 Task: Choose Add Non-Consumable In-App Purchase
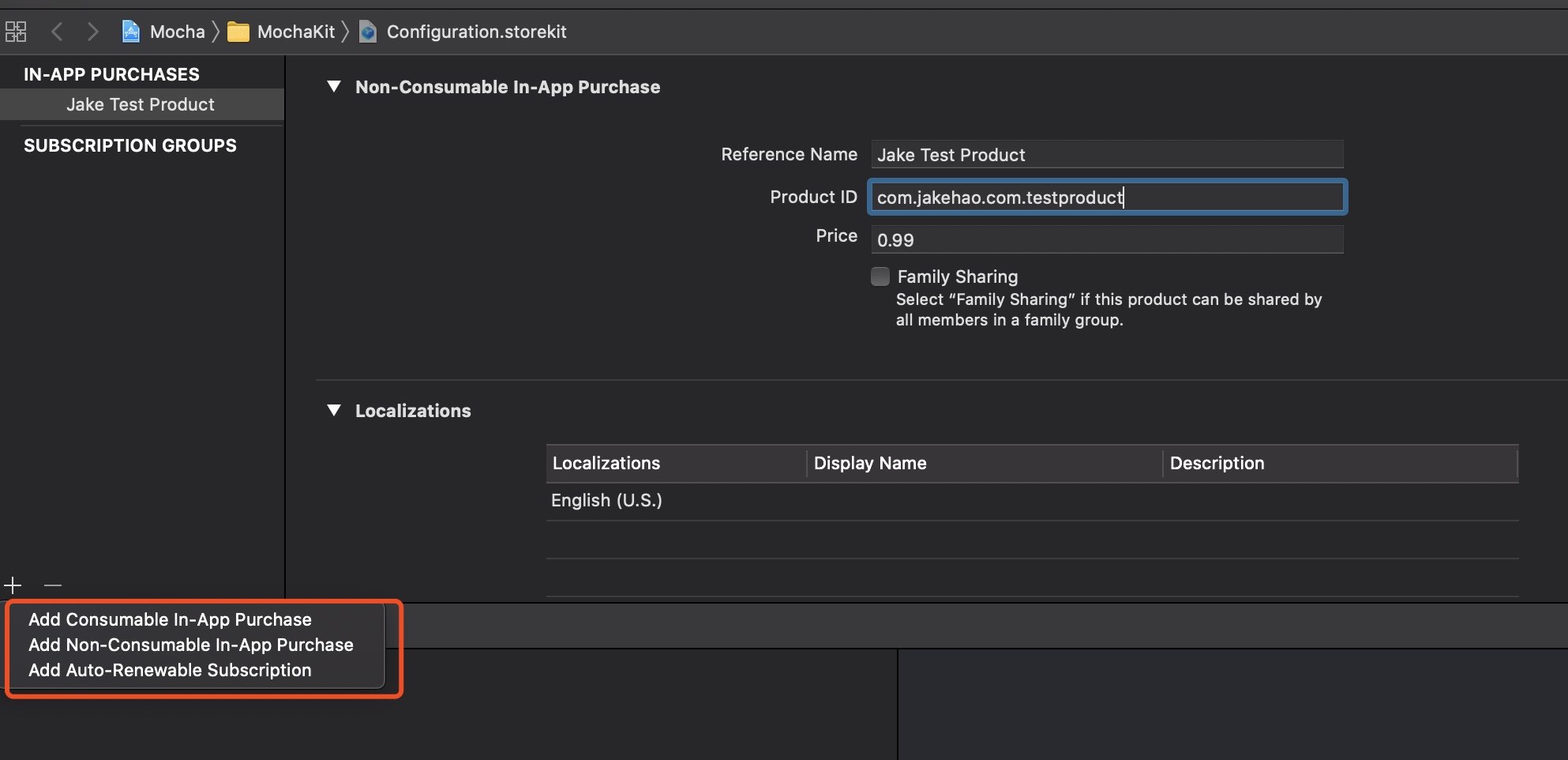pos(190,645)
